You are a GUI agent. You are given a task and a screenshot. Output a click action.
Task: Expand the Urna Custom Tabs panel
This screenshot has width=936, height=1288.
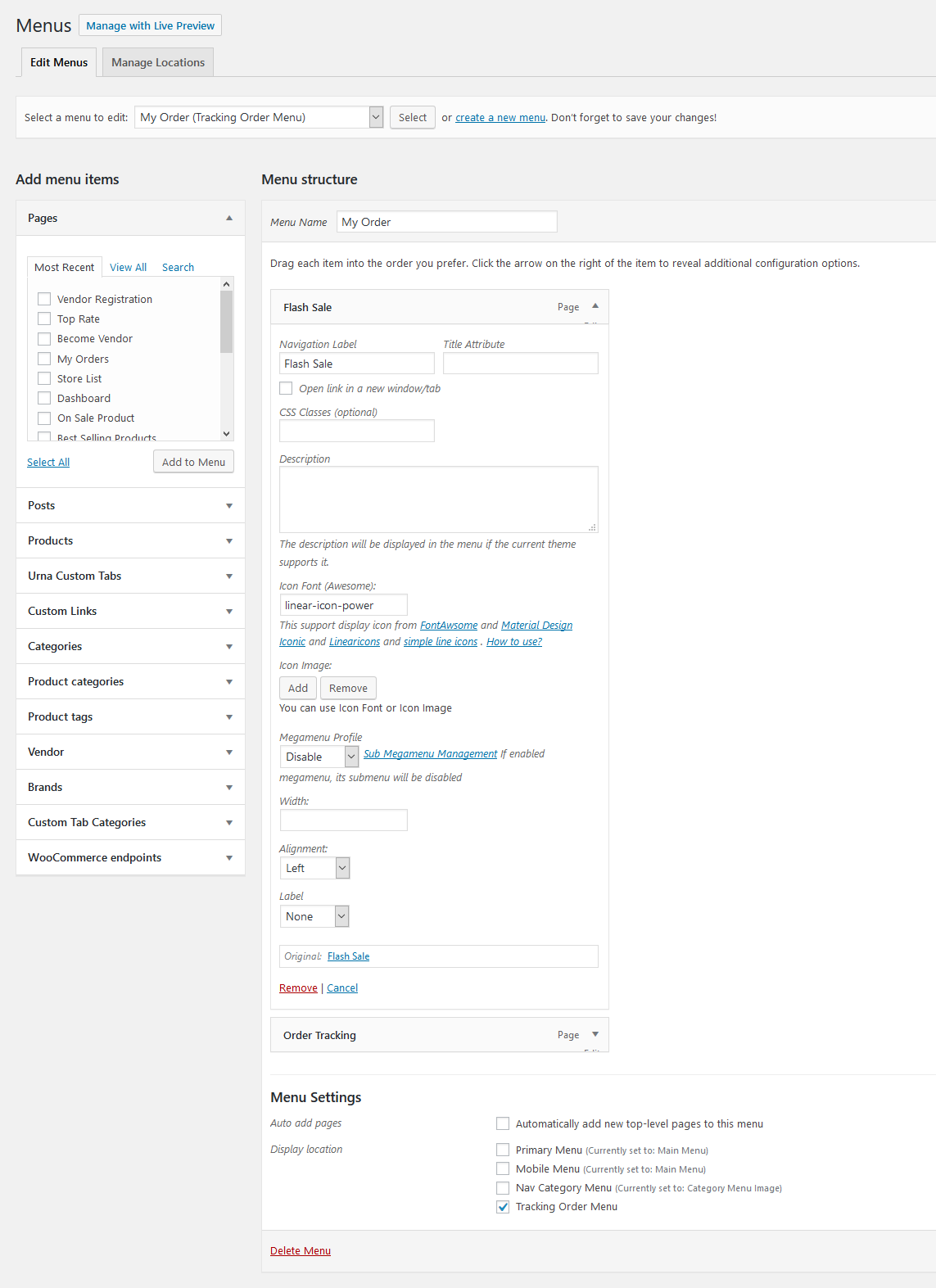[x=130, y=576]
